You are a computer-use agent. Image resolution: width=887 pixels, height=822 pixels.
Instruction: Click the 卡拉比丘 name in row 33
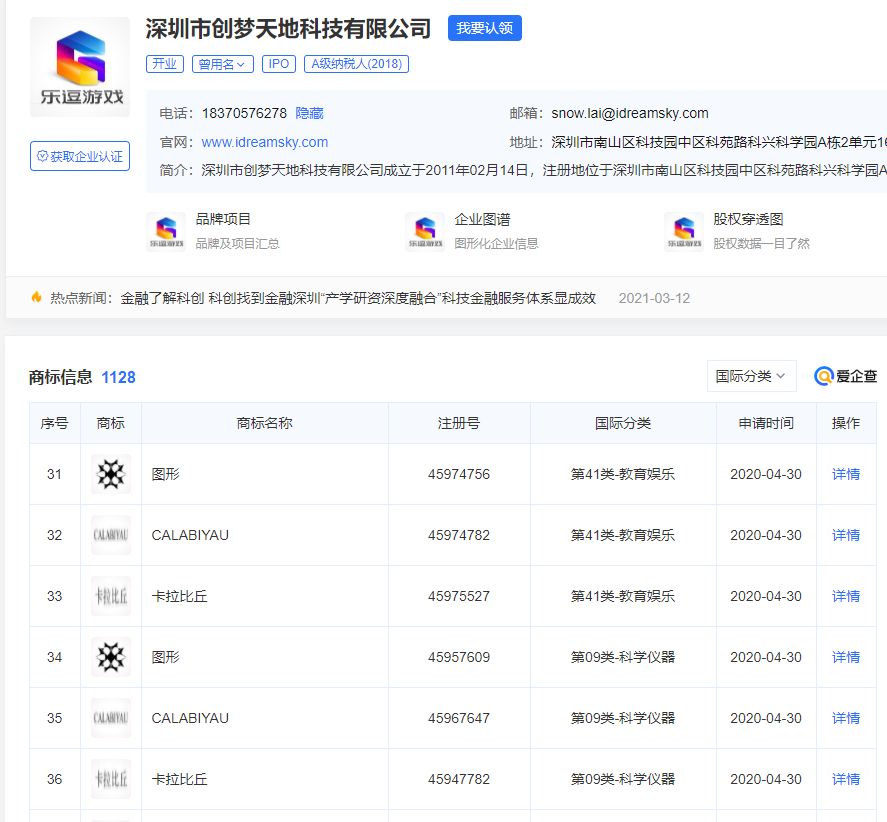coord(179,596)
